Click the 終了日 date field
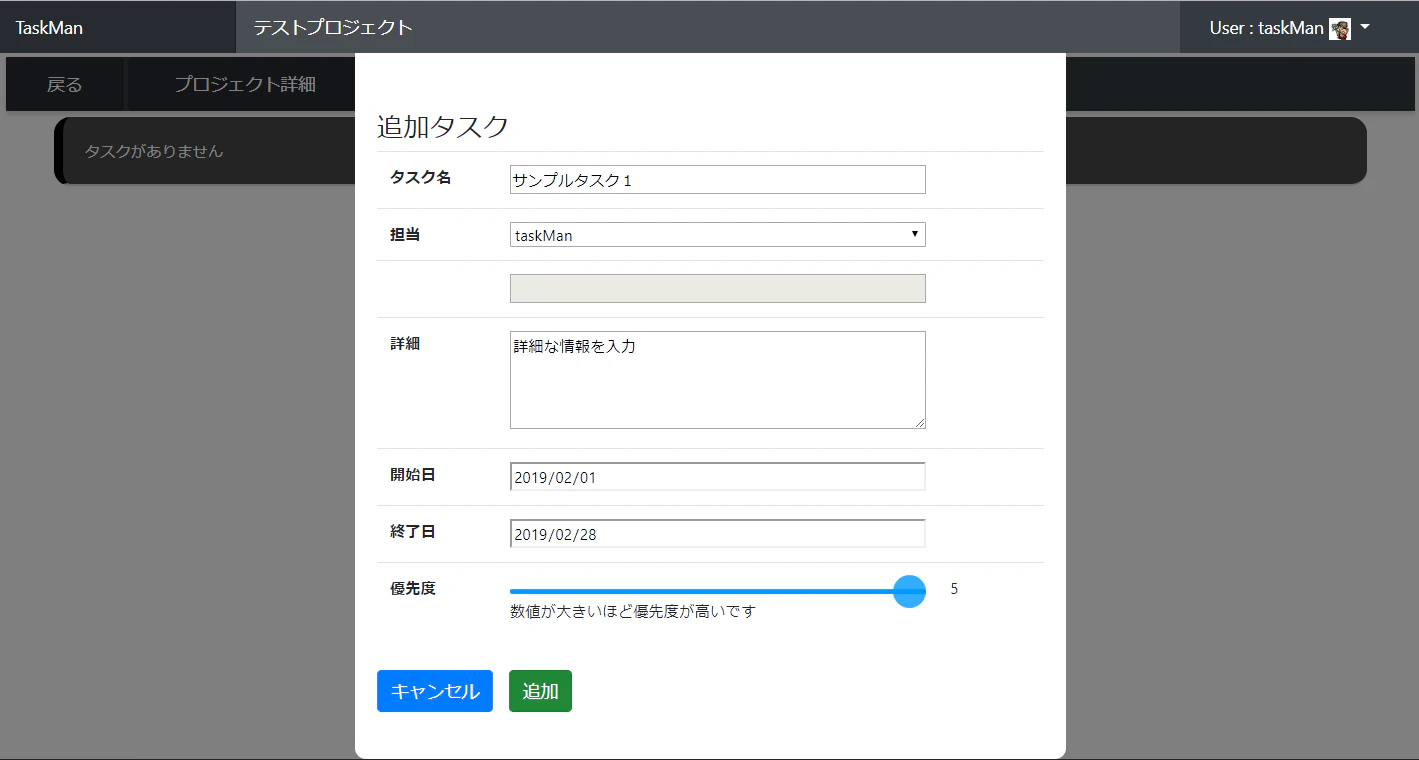 pos(718,534)
